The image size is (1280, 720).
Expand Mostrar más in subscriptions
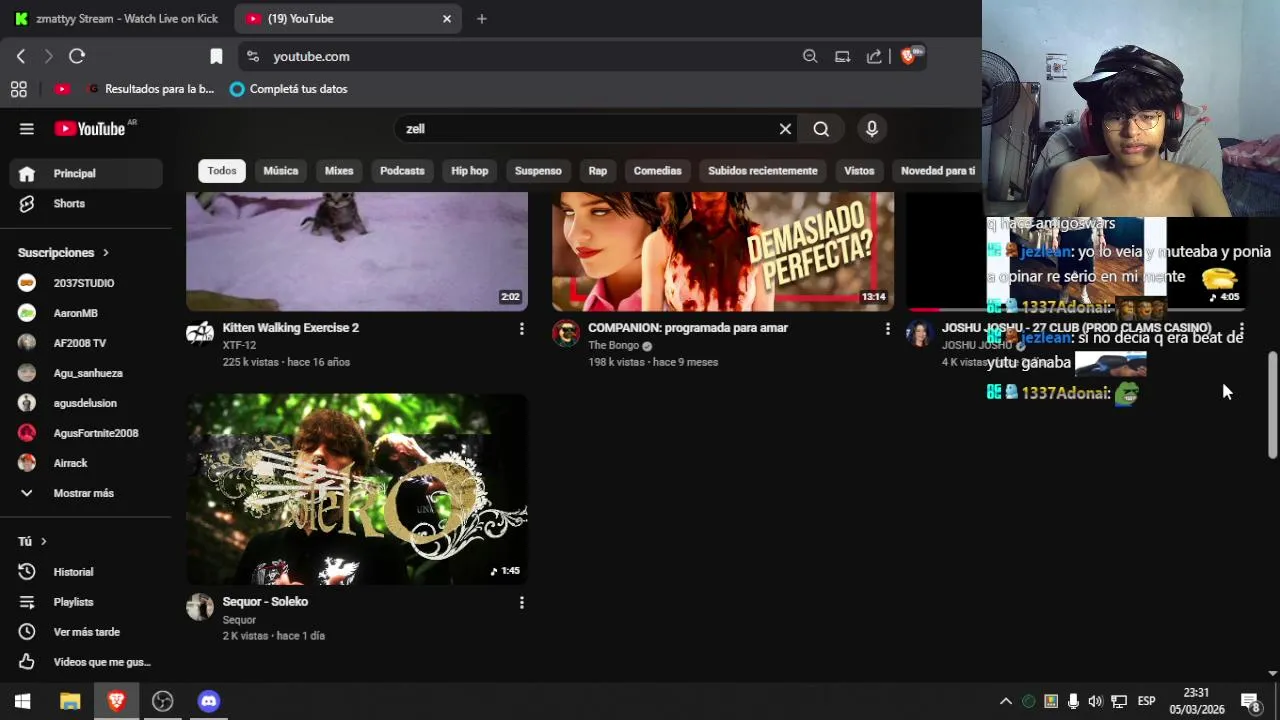(82, 493)
